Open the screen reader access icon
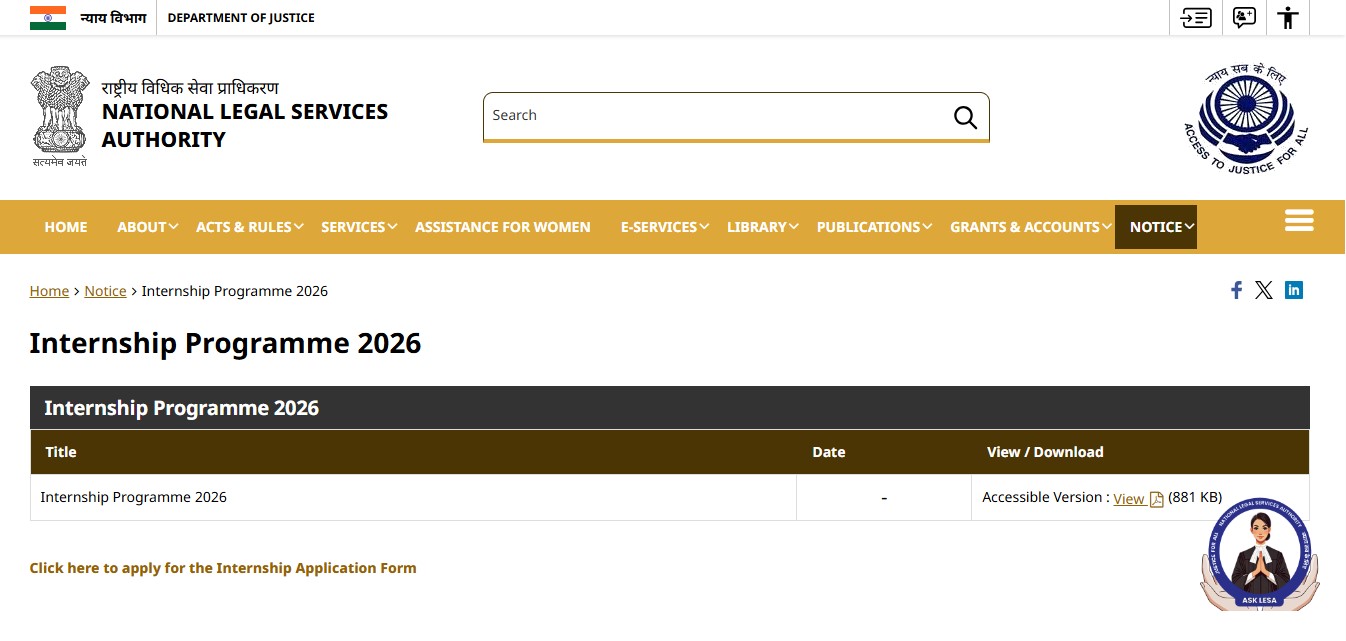This screenshot has width=1346, height=641. [1243, 17]
